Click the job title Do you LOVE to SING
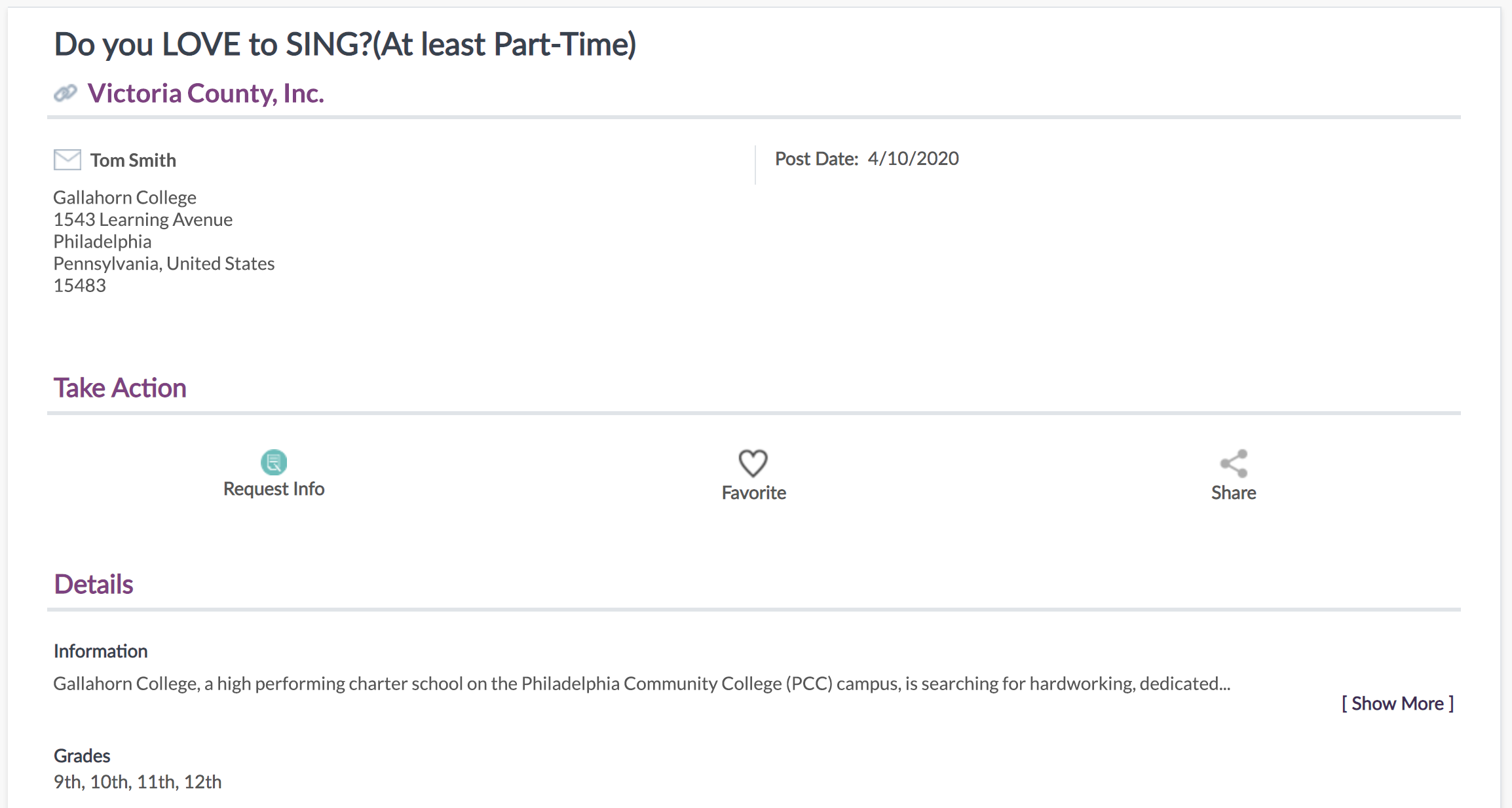 (x=345, y=45)
